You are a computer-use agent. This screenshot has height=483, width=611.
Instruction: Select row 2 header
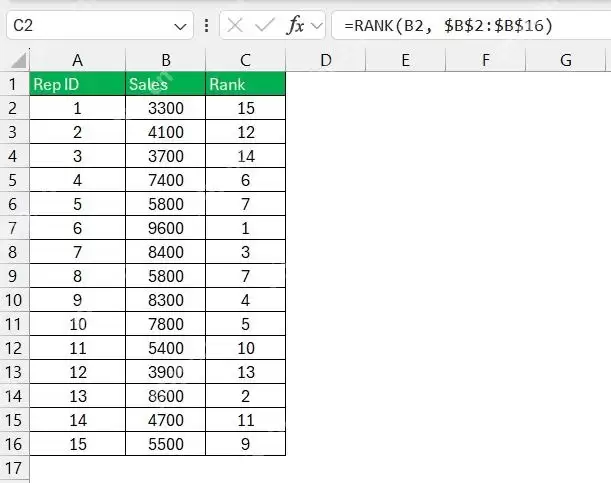coord(14,108)
